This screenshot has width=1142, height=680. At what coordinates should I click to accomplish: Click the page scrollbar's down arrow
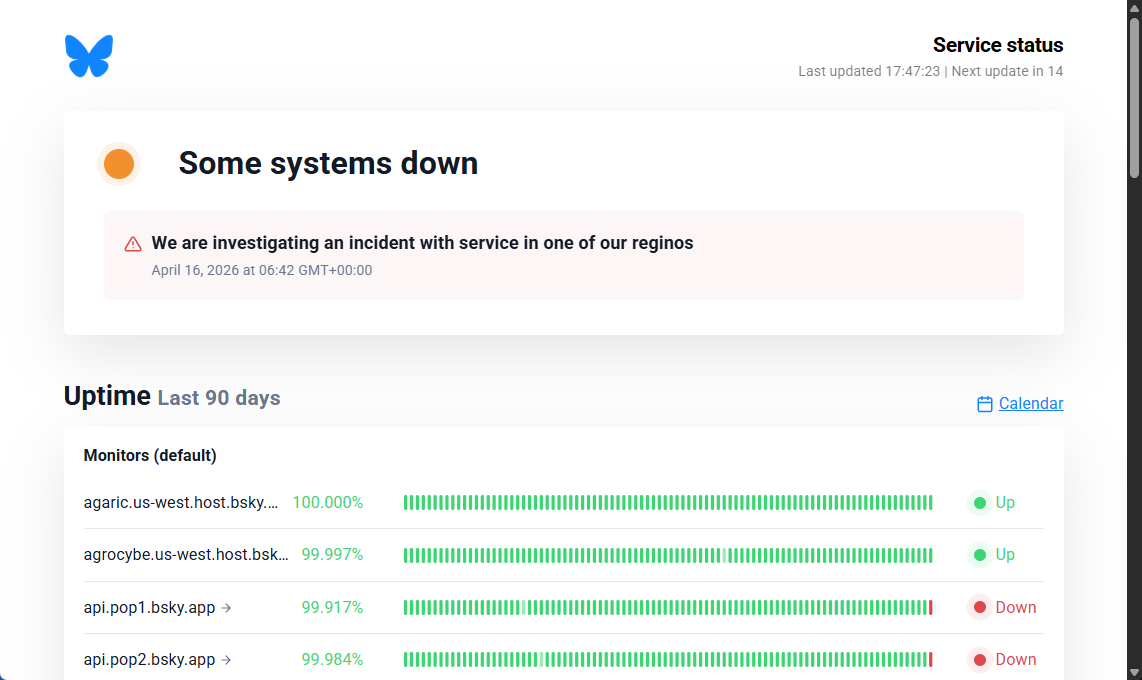pos(1134,671)
